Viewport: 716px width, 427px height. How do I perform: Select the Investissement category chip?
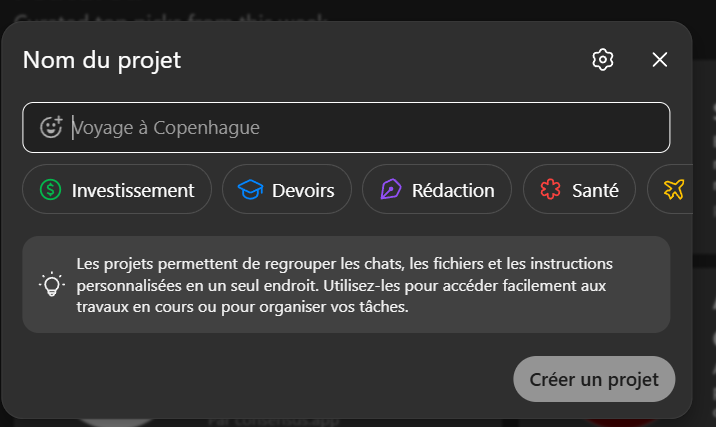(116, 190)
